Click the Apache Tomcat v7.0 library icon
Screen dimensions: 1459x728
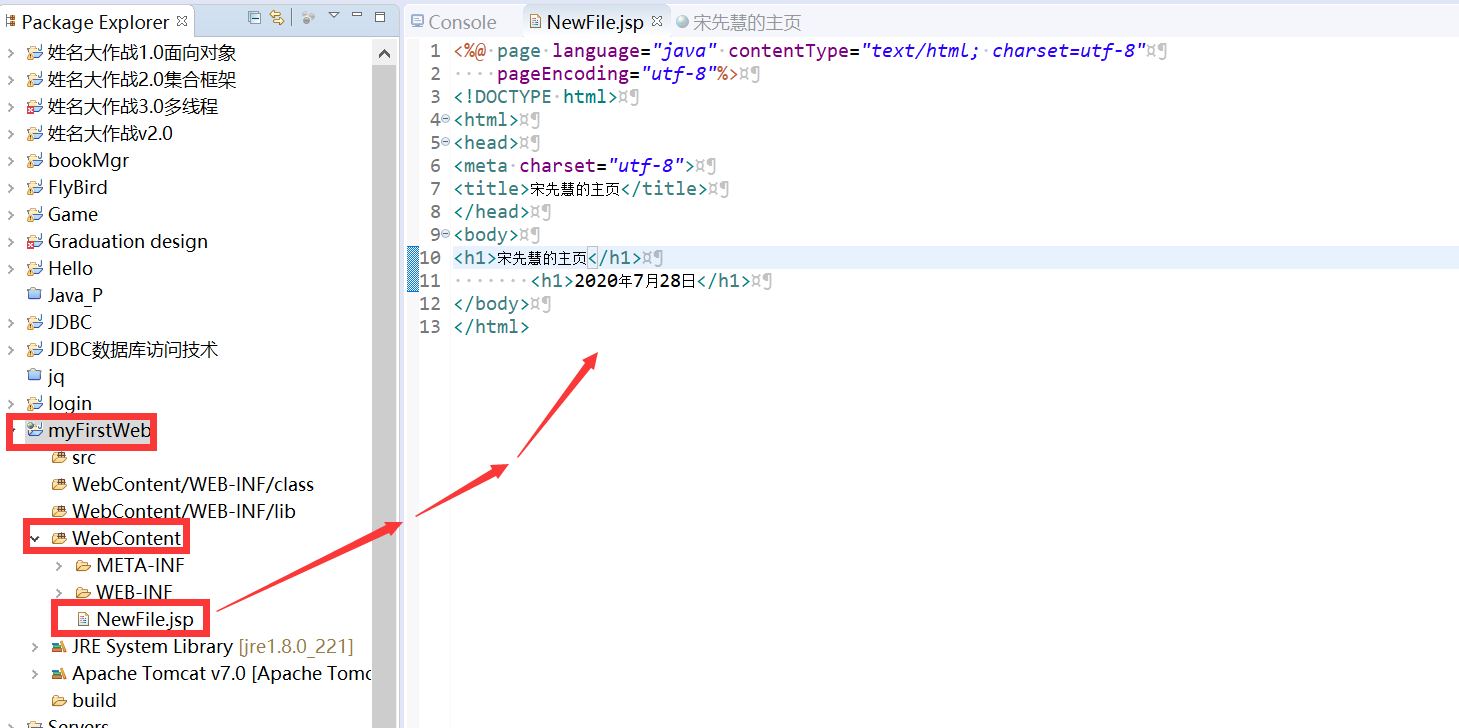tap(59, 674)
